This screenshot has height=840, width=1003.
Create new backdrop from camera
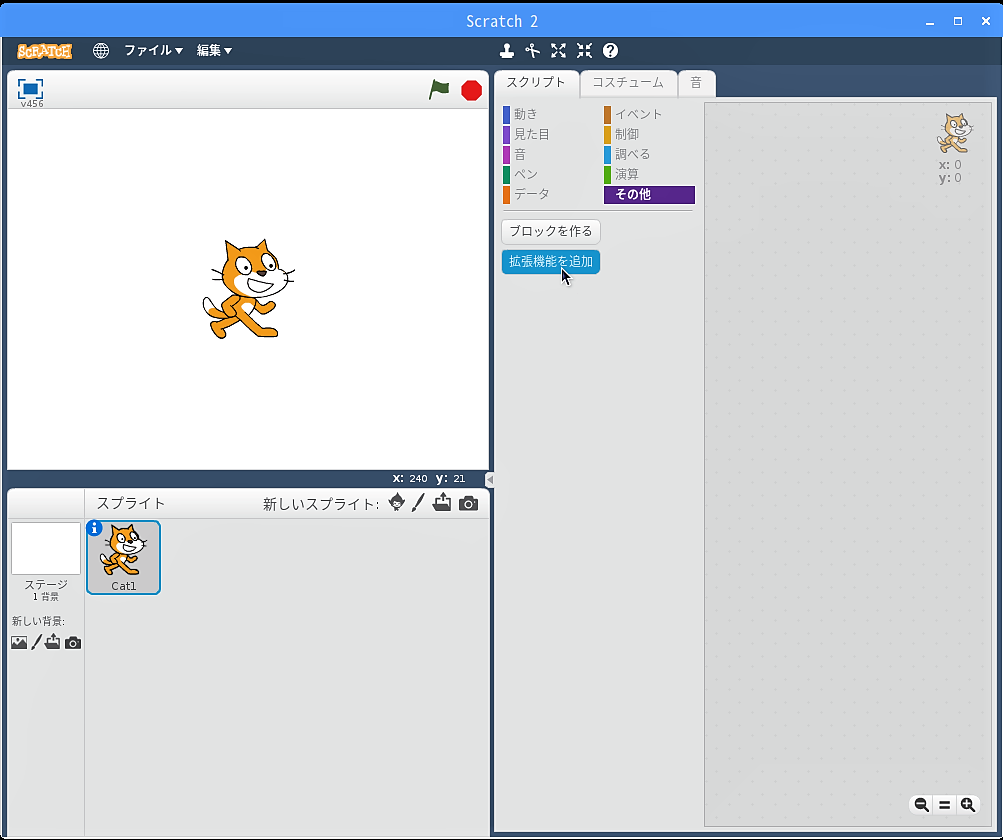tap(73, 642)
